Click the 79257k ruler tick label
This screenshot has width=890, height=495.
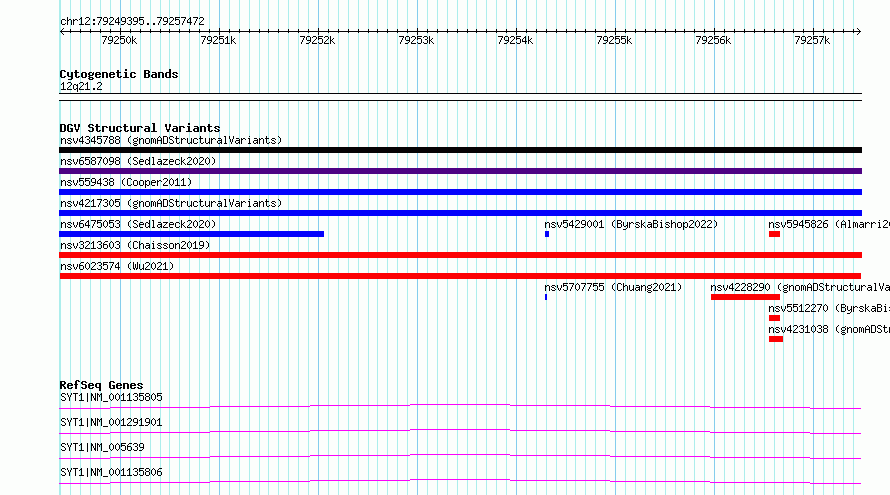812,40
